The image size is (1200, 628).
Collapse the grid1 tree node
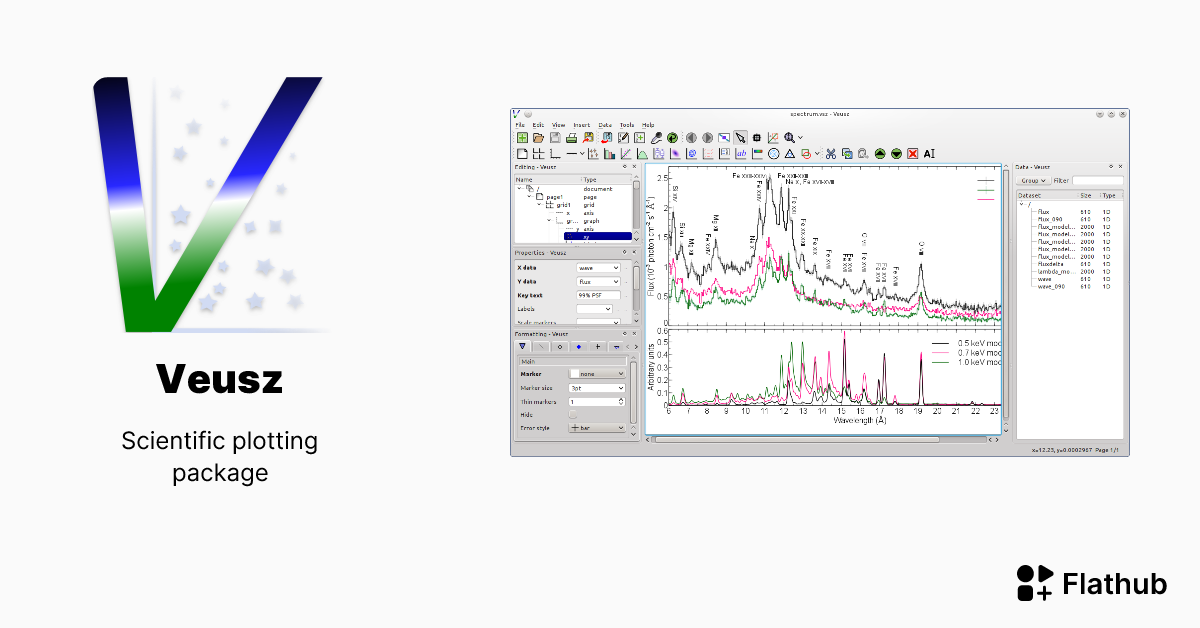click(539, 205)
